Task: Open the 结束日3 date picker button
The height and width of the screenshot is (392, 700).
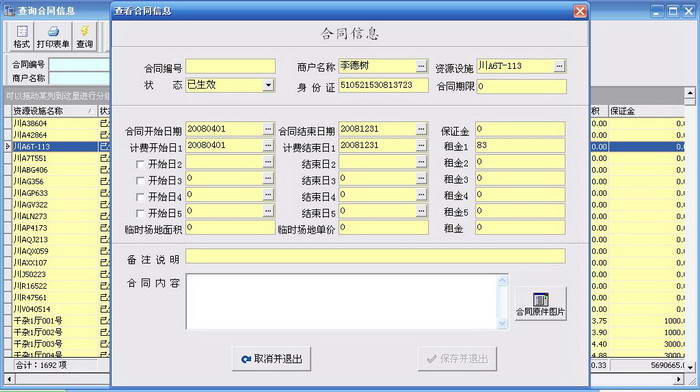Action: [421, 179]
